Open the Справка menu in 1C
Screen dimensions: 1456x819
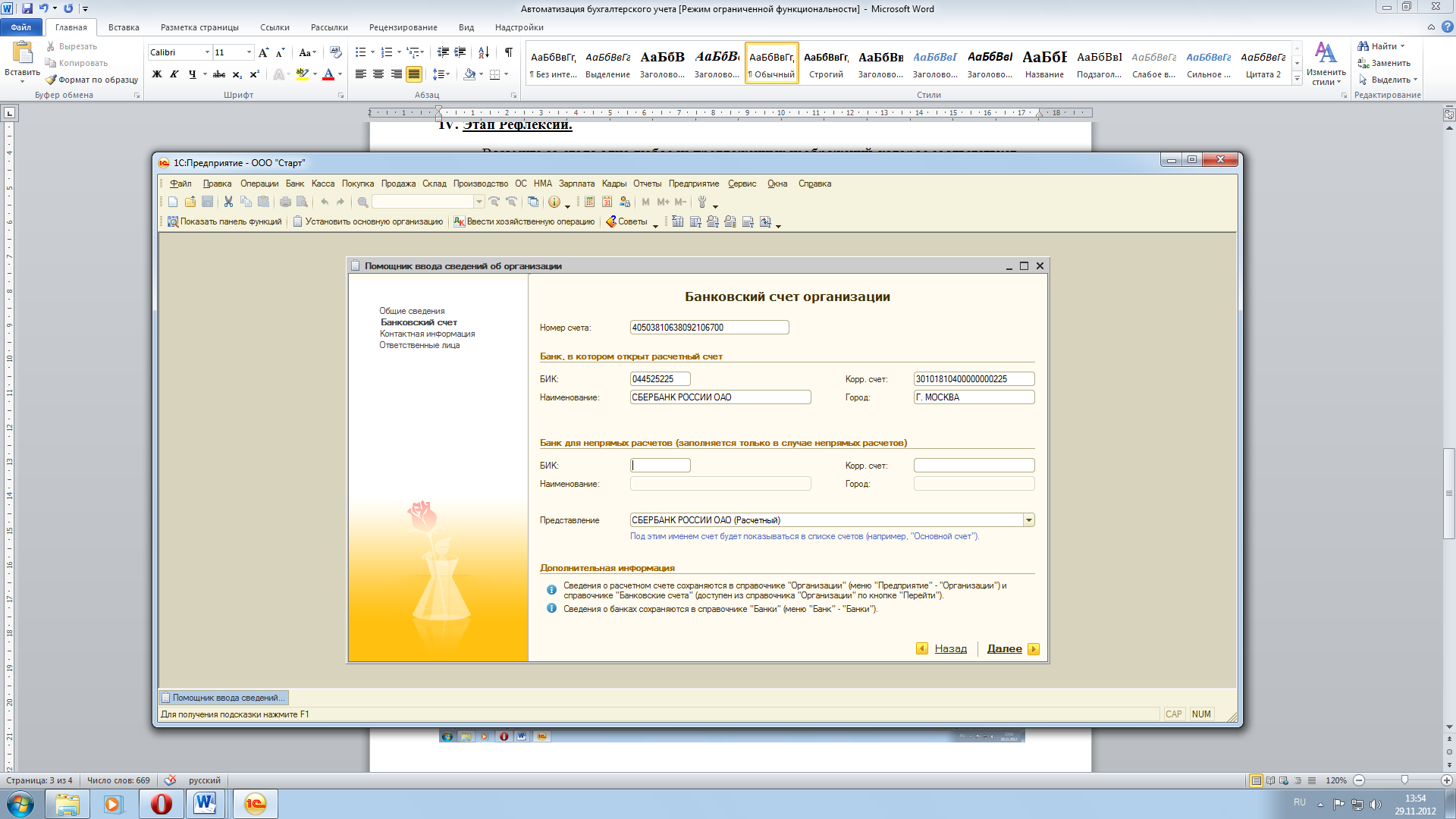coord(814,184)
